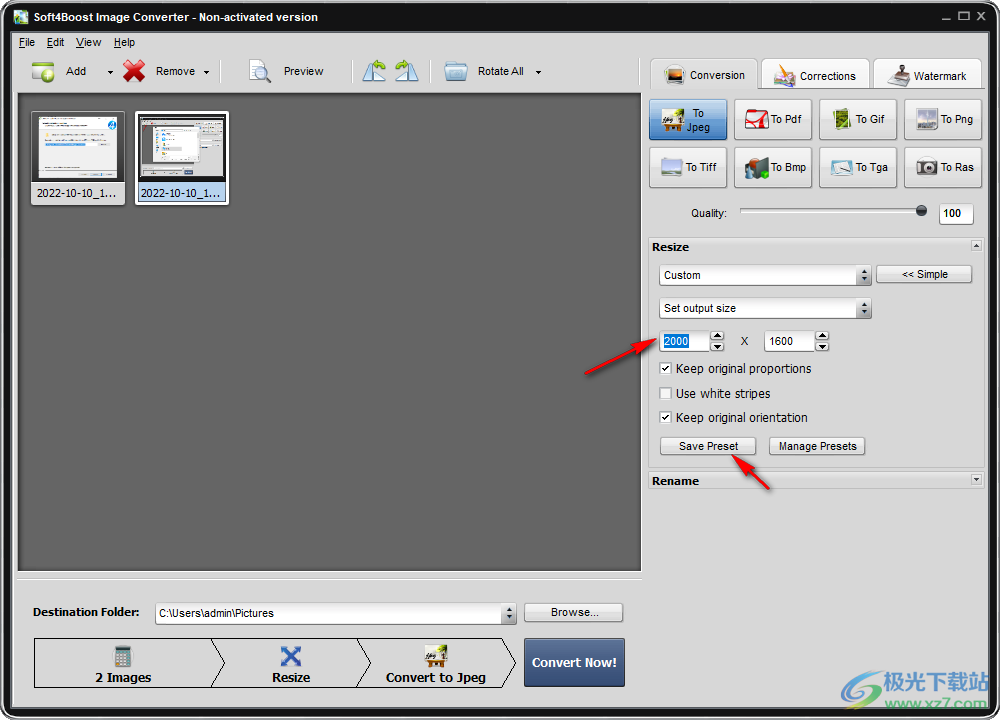Open the Custom resize preset dropdown
This screenshot has width=1000, height=720.
(x=765, y=276)
